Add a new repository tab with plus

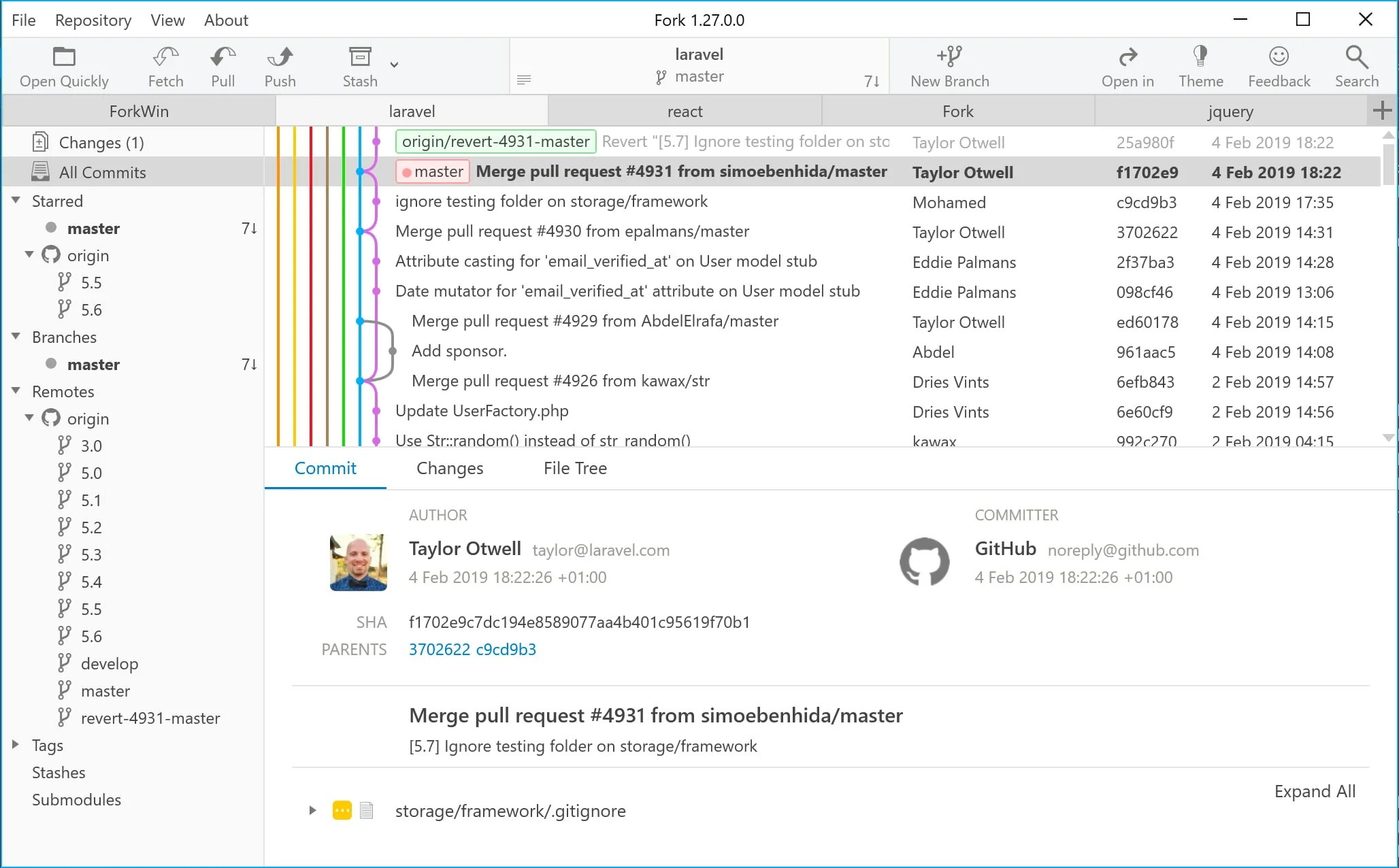tap(1381, 111)
